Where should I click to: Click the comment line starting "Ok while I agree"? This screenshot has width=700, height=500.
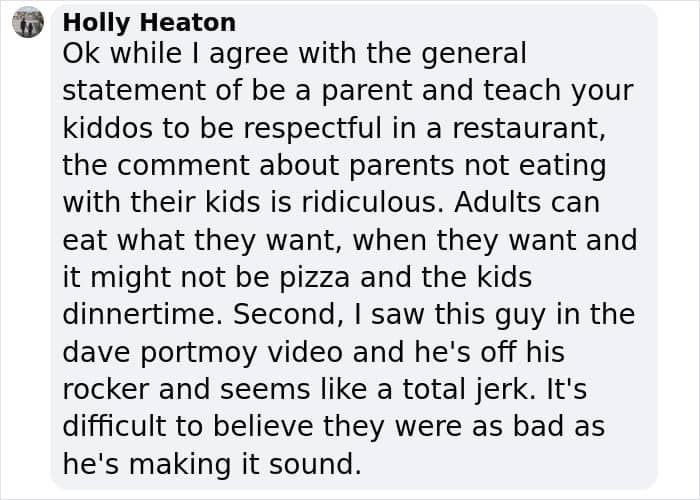(295, 54)
